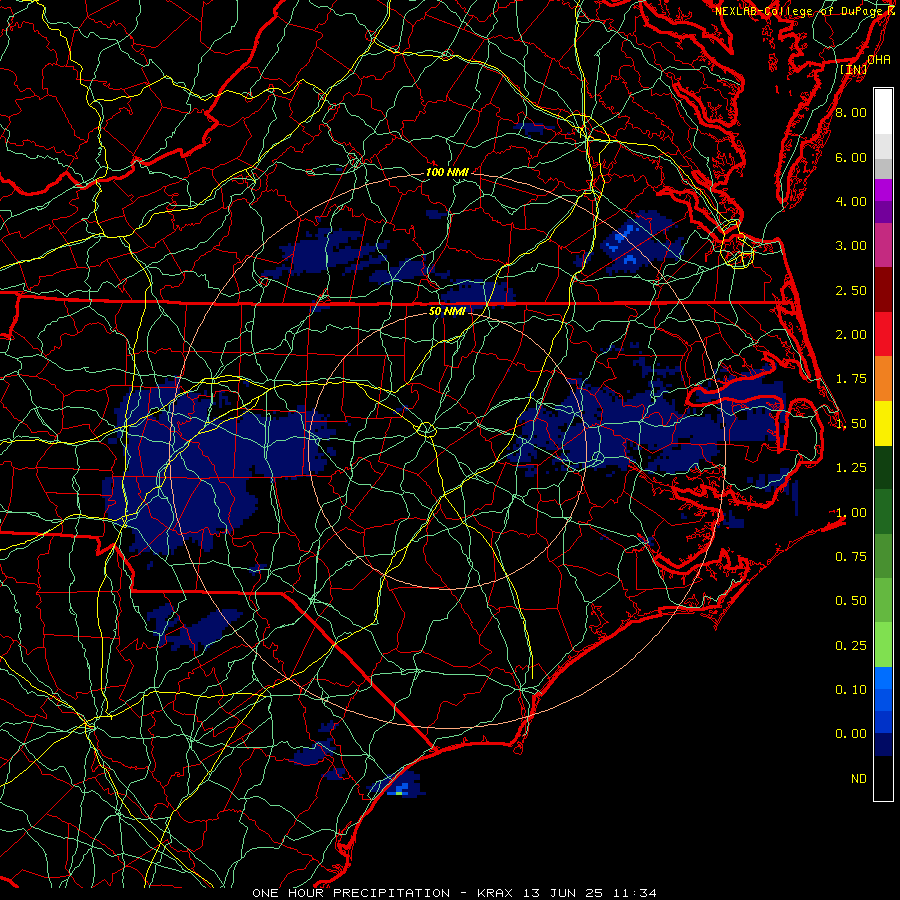
Task: Click the light green swatch beside 0.50
Action: coord(883,600)
